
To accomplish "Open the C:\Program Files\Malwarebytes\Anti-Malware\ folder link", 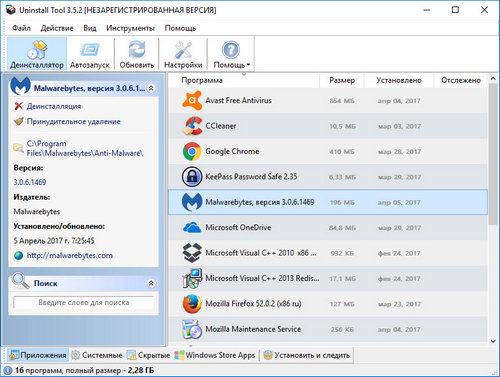I will pyautogui.click(x=85, y=148).
